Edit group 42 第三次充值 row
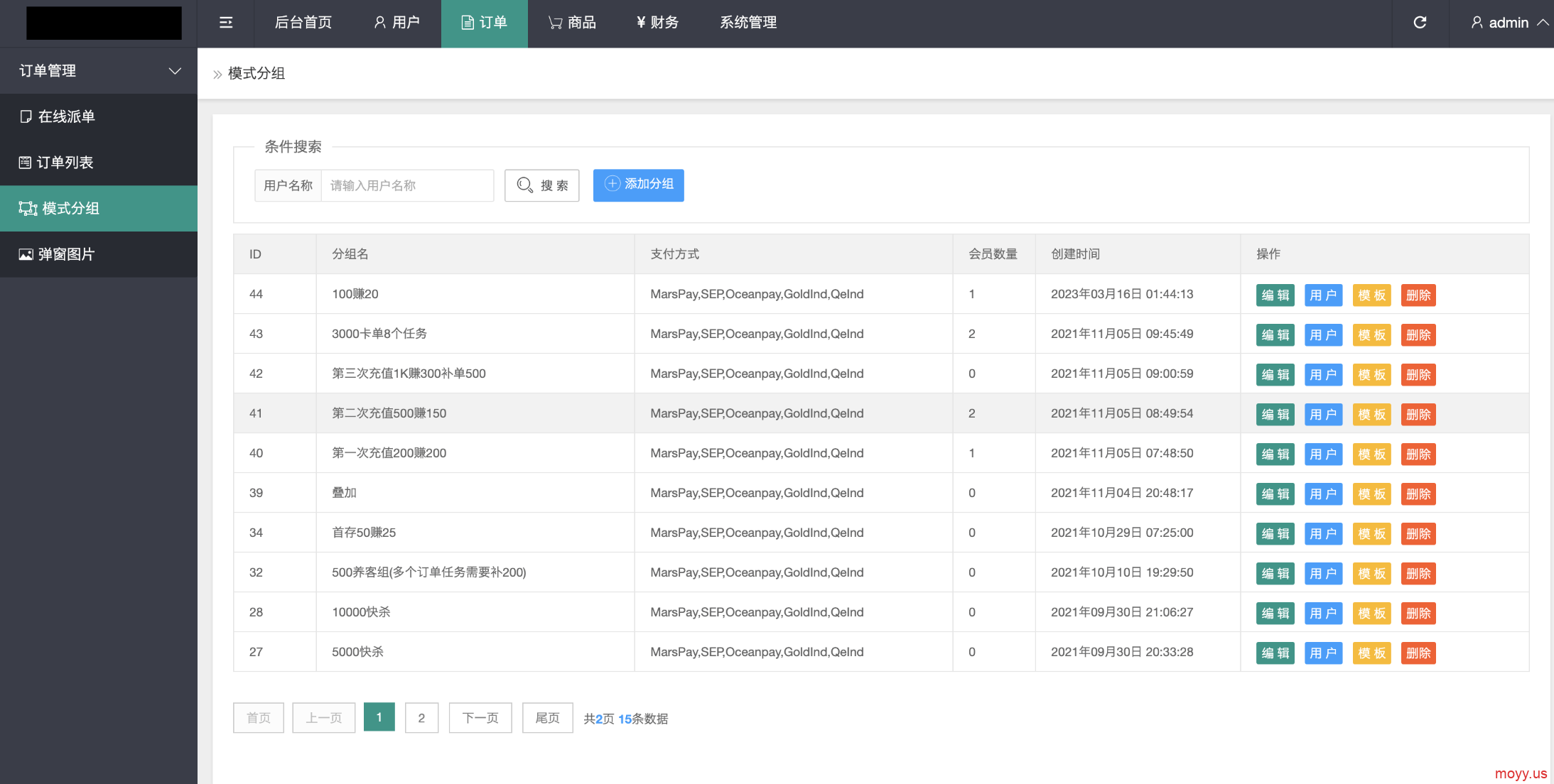 pos(1275,375)
